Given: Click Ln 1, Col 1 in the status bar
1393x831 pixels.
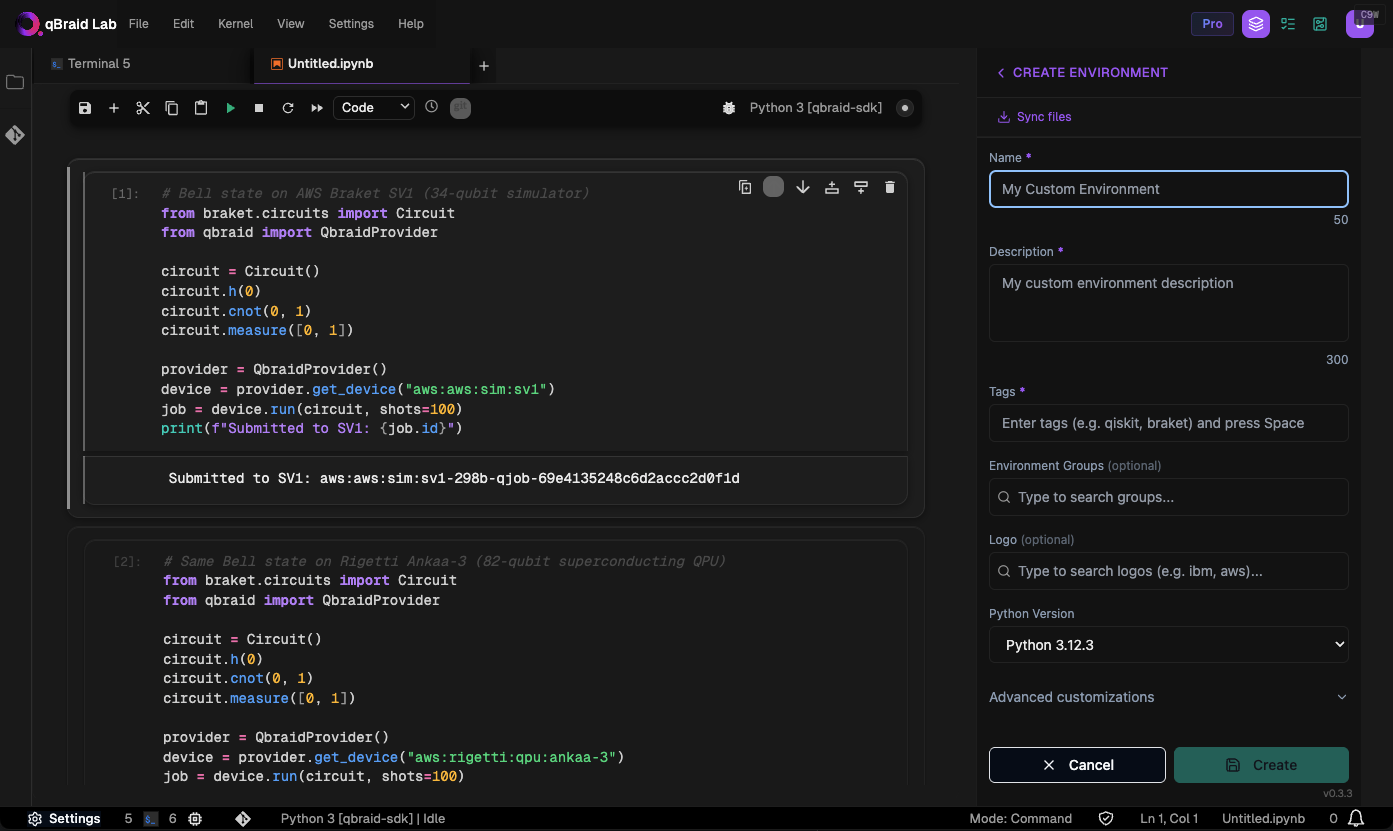Looking at the screenshot, I should click(1169, 818).
